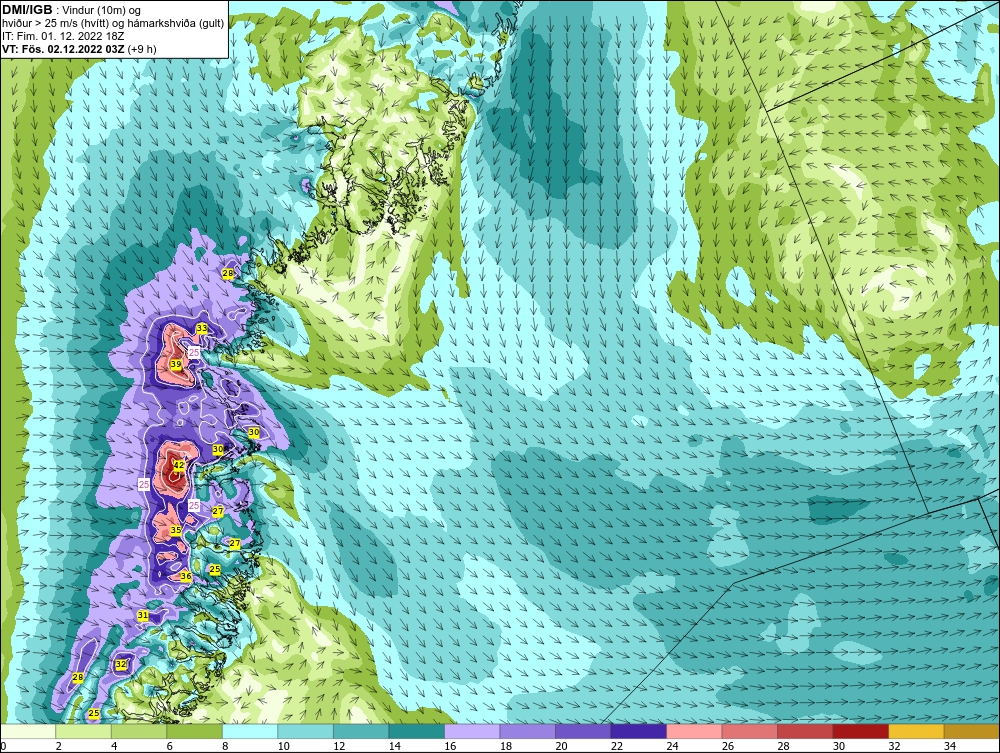This screenshot has width=1000, height=753.
Task: Click the scale value 24 on color bar
Action: (x=672, y=746)
